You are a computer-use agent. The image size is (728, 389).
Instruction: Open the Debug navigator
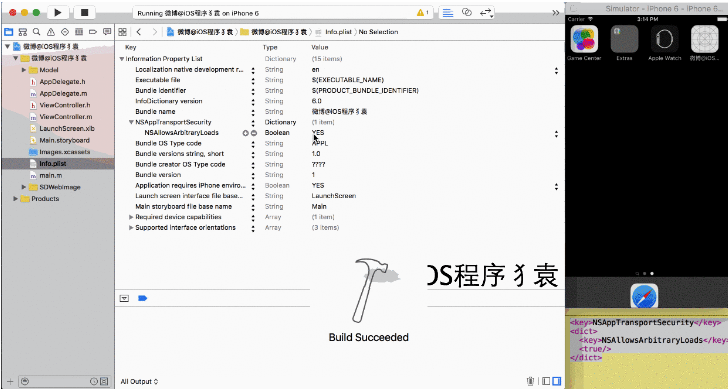pos(79,32)
